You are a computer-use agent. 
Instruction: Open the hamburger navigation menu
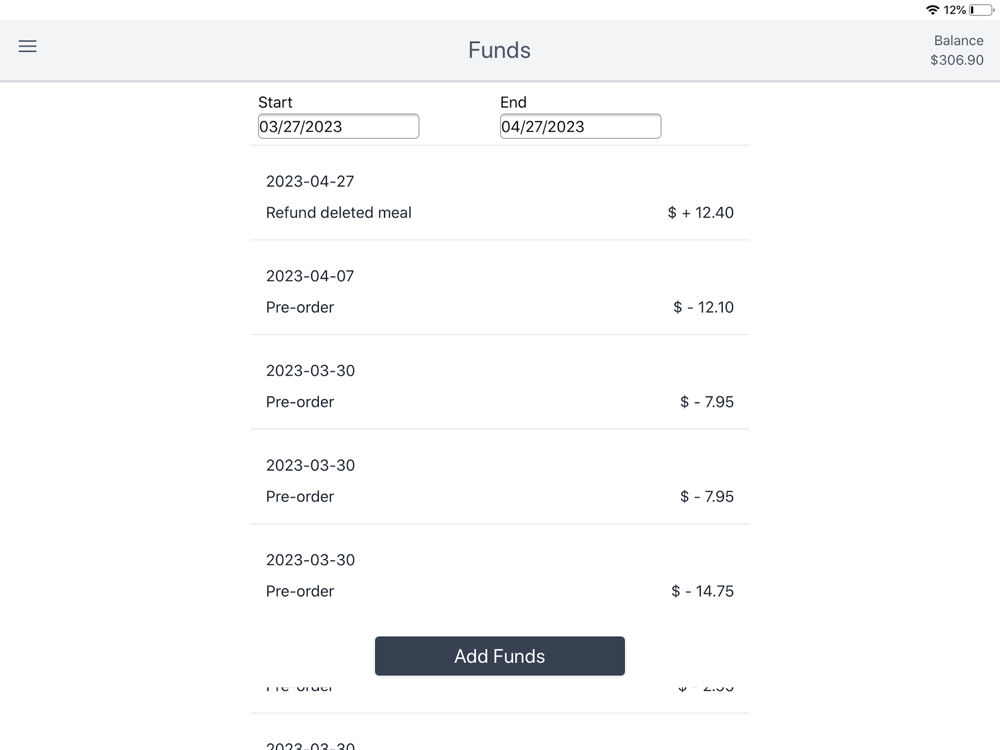click(x=28, y=47)
